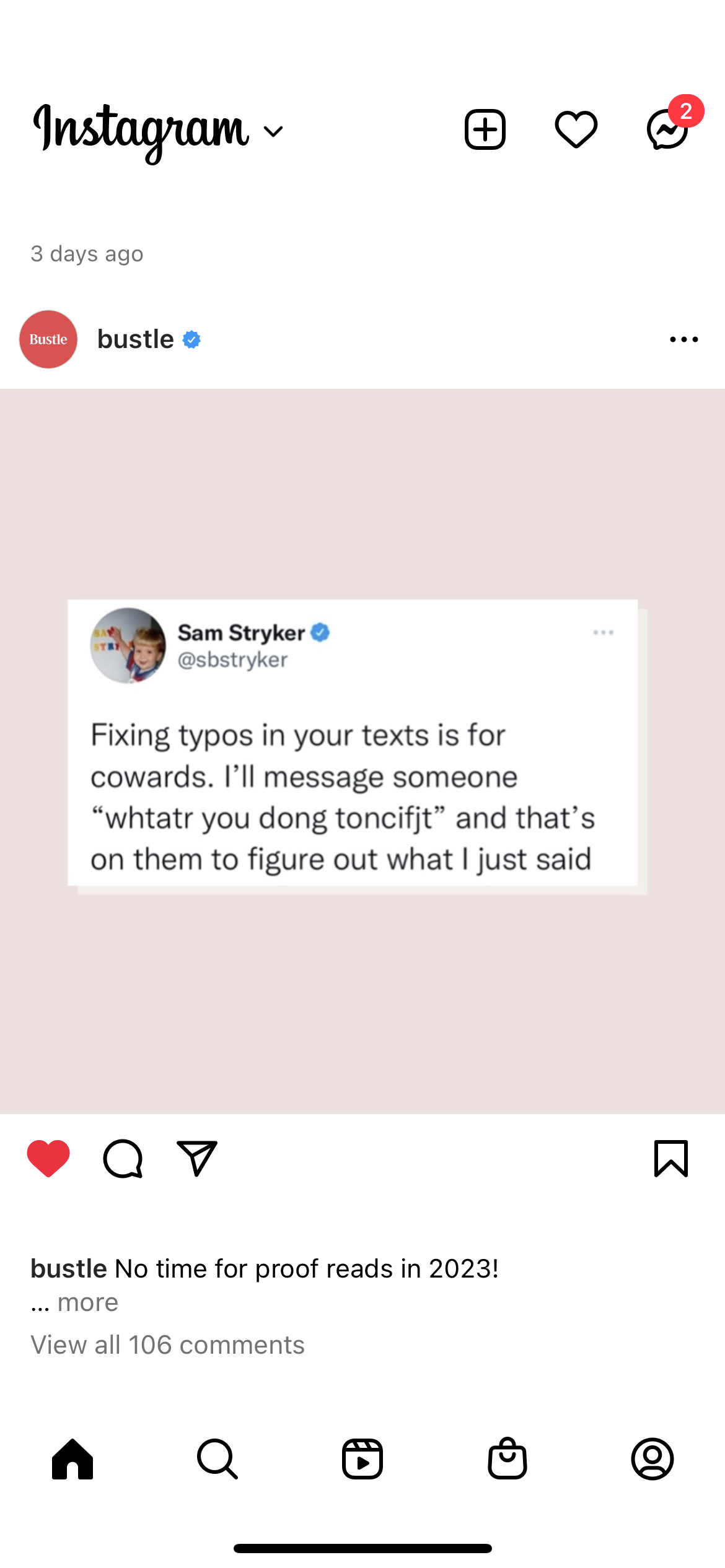Open bustle's post options three dots

(x=683, y=339)
